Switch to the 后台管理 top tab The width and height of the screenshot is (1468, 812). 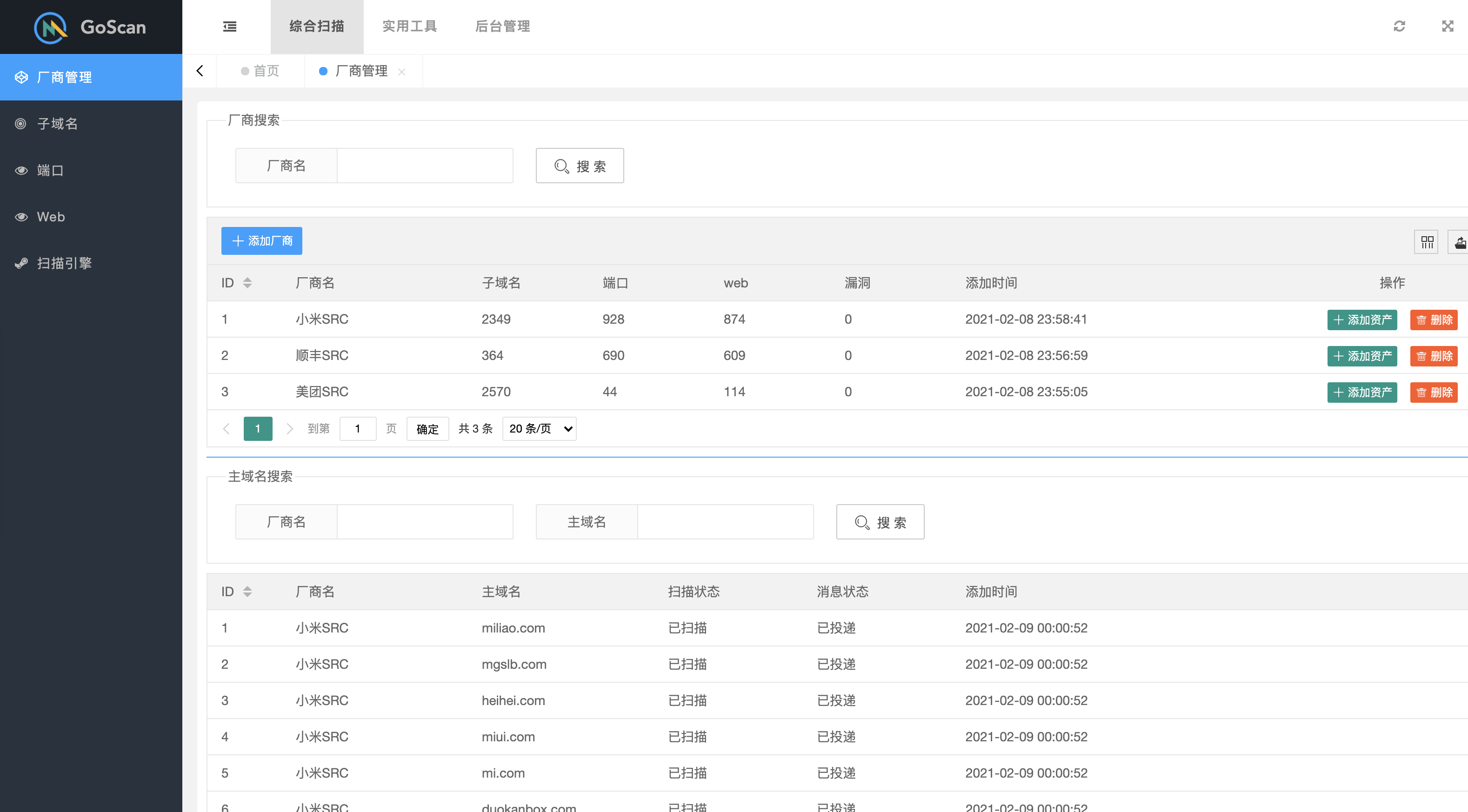(503, 27)
